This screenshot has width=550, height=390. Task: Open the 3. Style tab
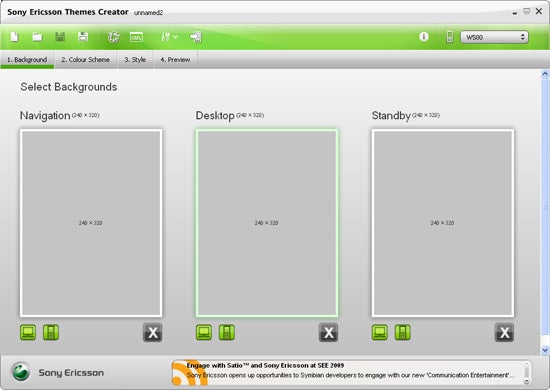pos(135,60)
